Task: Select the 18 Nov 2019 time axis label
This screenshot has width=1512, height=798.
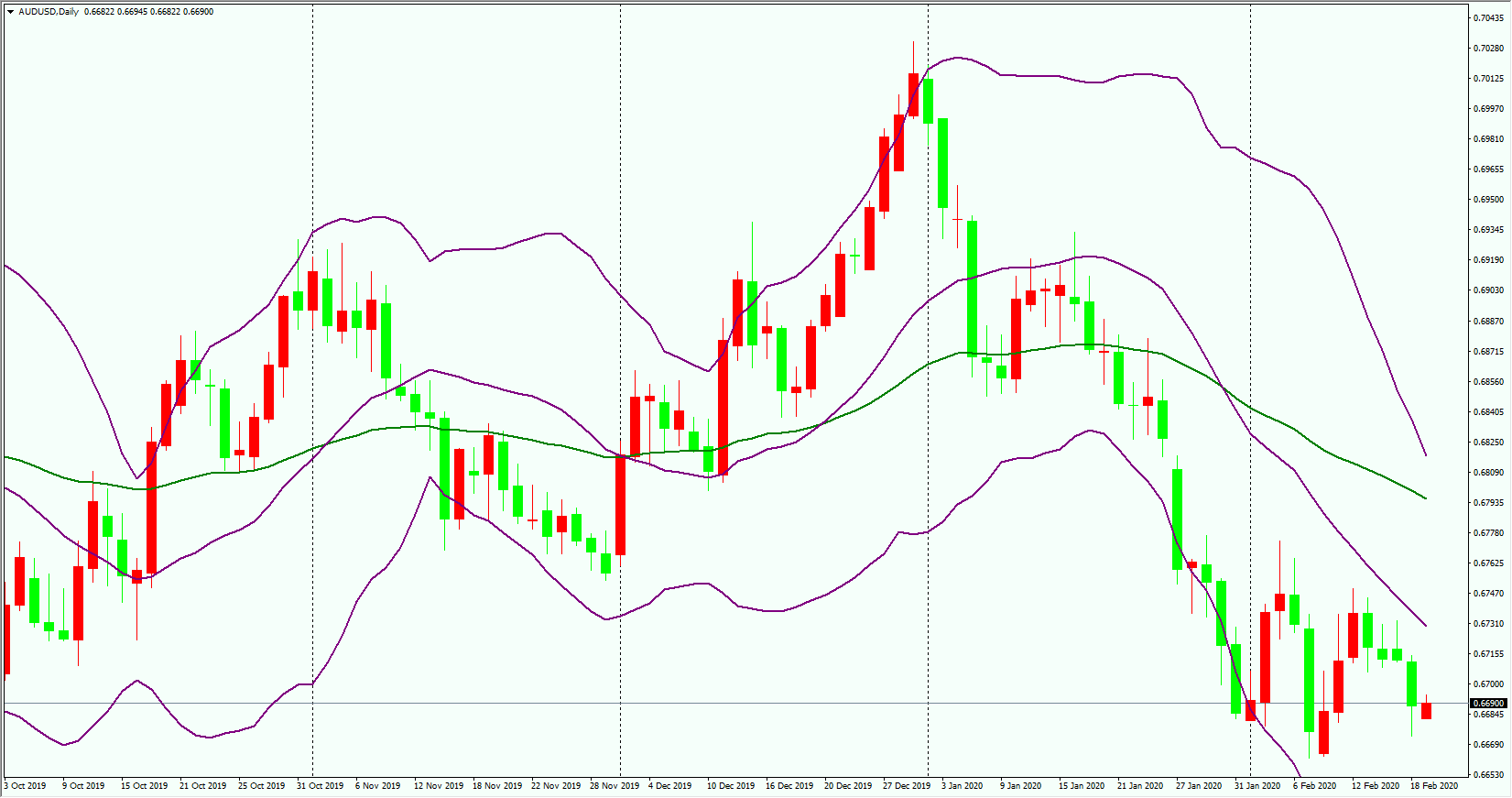Action: (497, 785)
